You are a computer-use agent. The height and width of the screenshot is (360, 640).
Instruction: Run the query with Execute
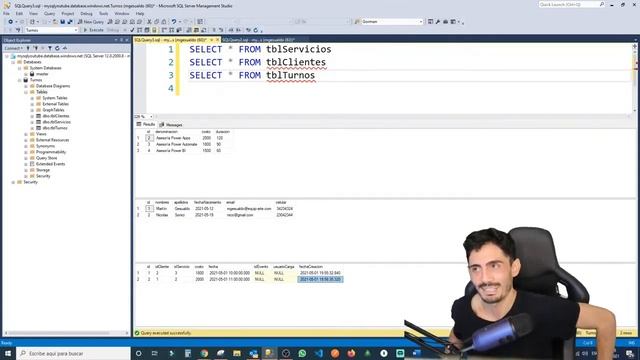click(93, 30)
